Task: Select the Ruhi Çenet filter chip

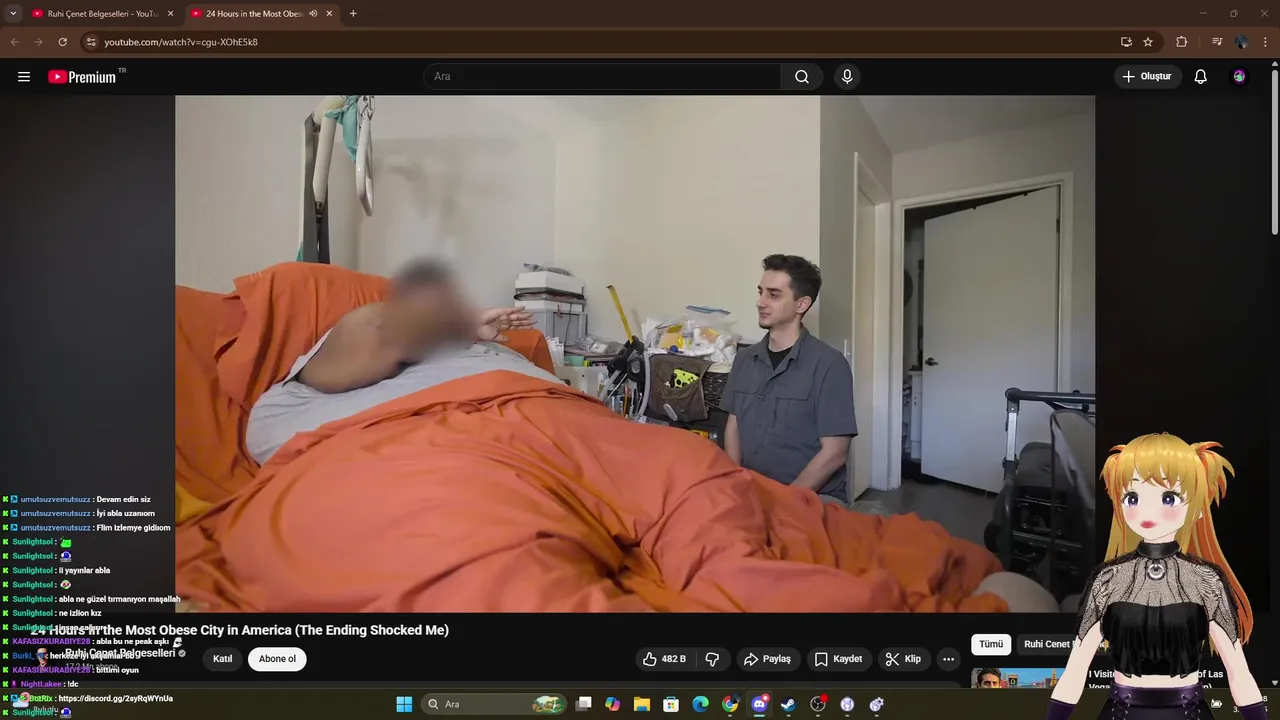Action: click(x=1048, y=644)
